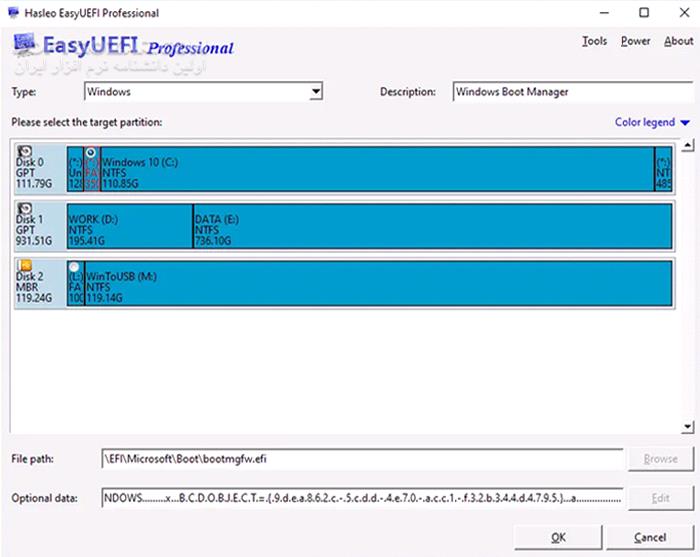
Task: Open the Power menu
Action: pyautogui.click(x=635, y=41)
